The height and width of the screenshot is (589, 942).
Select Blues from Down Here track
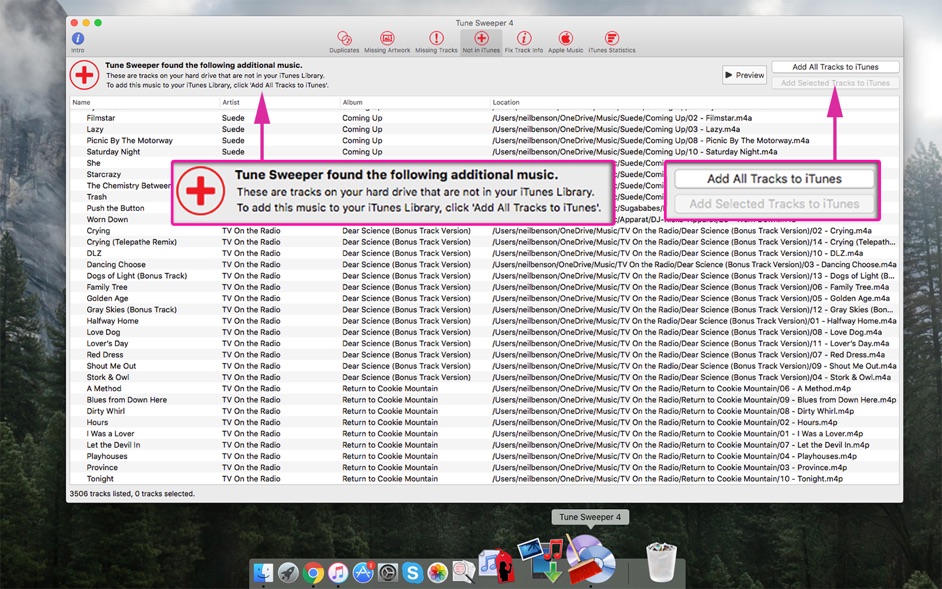[x=484, y=400]
